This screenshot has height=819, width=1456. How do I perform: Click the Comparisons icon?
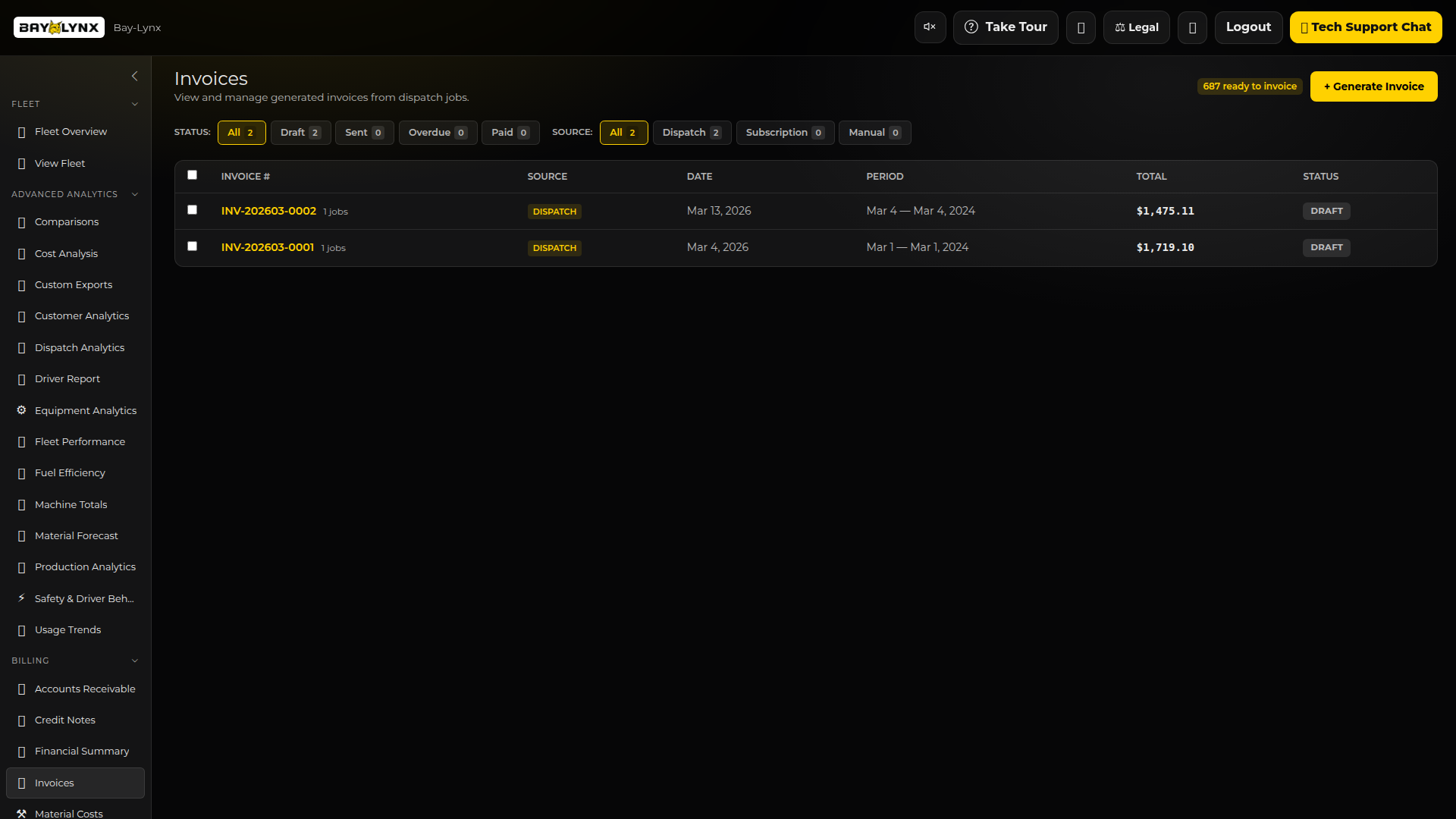[21, 222]
